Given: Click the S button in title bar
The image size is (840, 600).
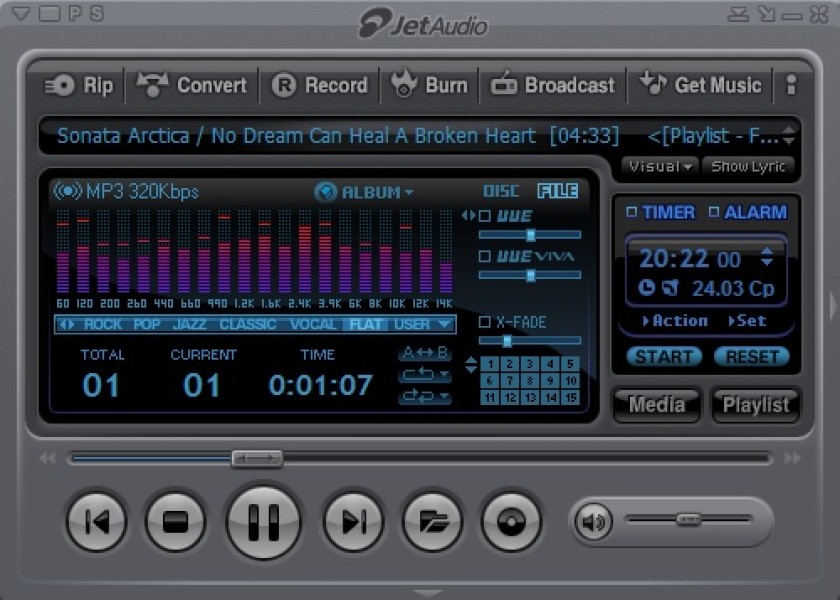Looking at the screenshot, I should coord(97,13).
